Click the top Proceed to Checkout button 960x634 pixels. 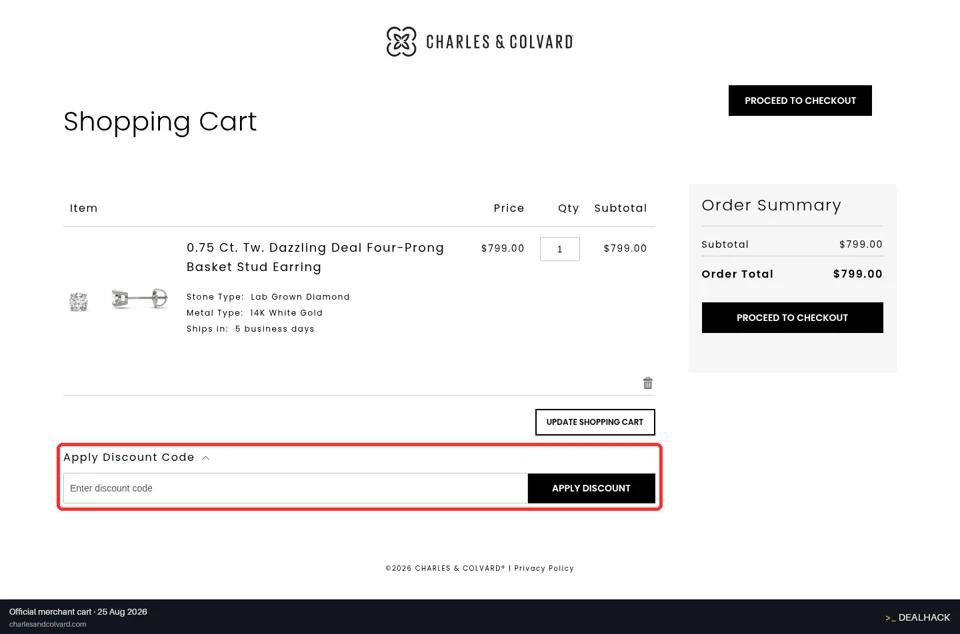[800, 100]
